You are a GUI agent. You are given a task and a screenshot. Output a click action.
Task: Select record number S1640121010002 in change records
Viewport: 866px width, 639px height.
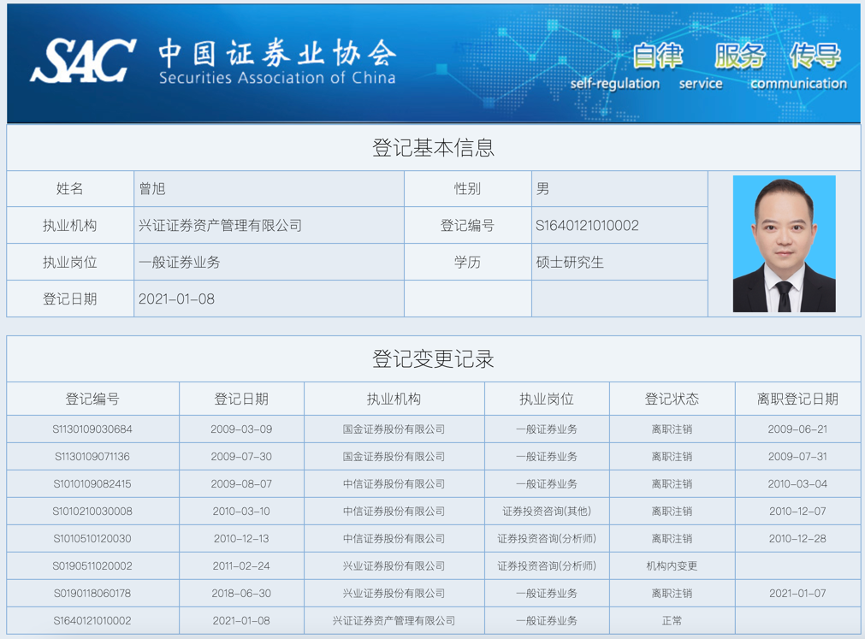(92, 621)
